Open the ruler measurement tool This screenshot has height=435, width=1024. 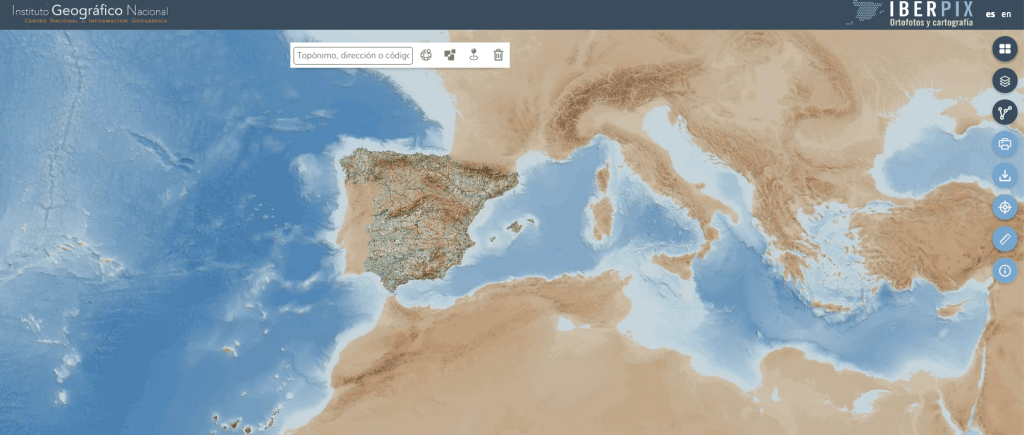[1005, 239]
